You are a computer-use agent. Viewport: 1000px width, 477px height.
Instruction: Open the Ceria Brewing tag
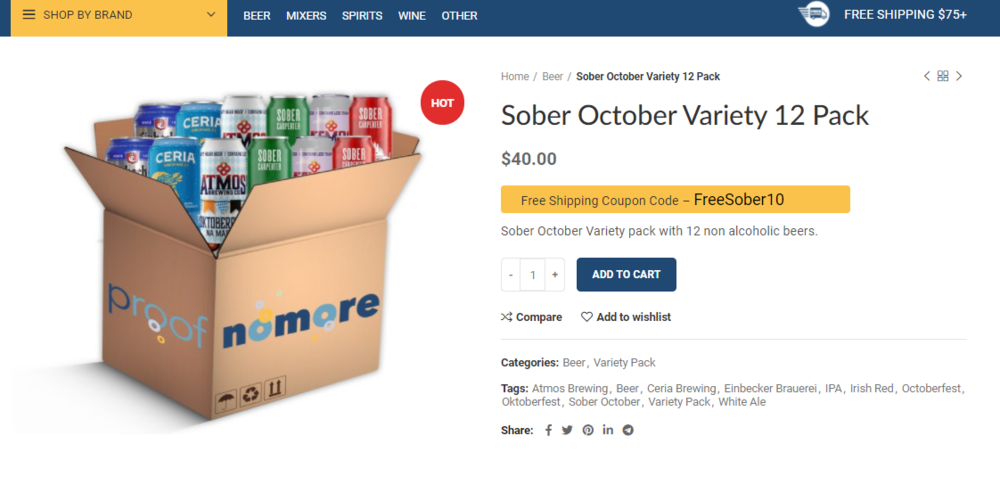[681, 388]
